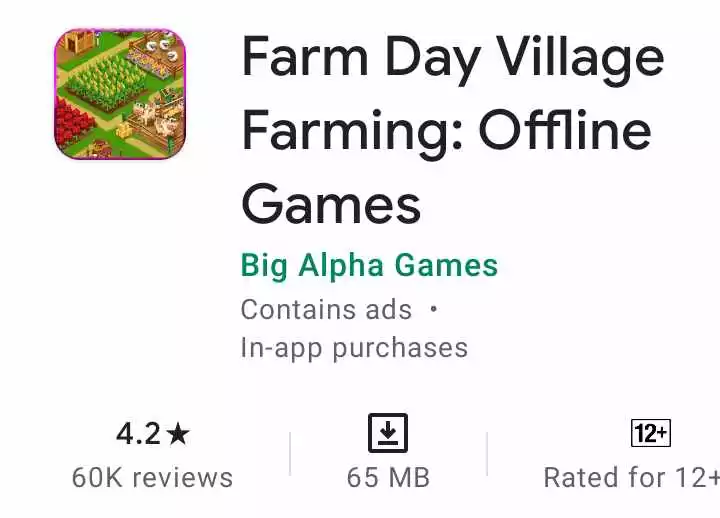The image size is (720, 518).
Task: Open the Big Alpha Games developer page
Action: 369,266
